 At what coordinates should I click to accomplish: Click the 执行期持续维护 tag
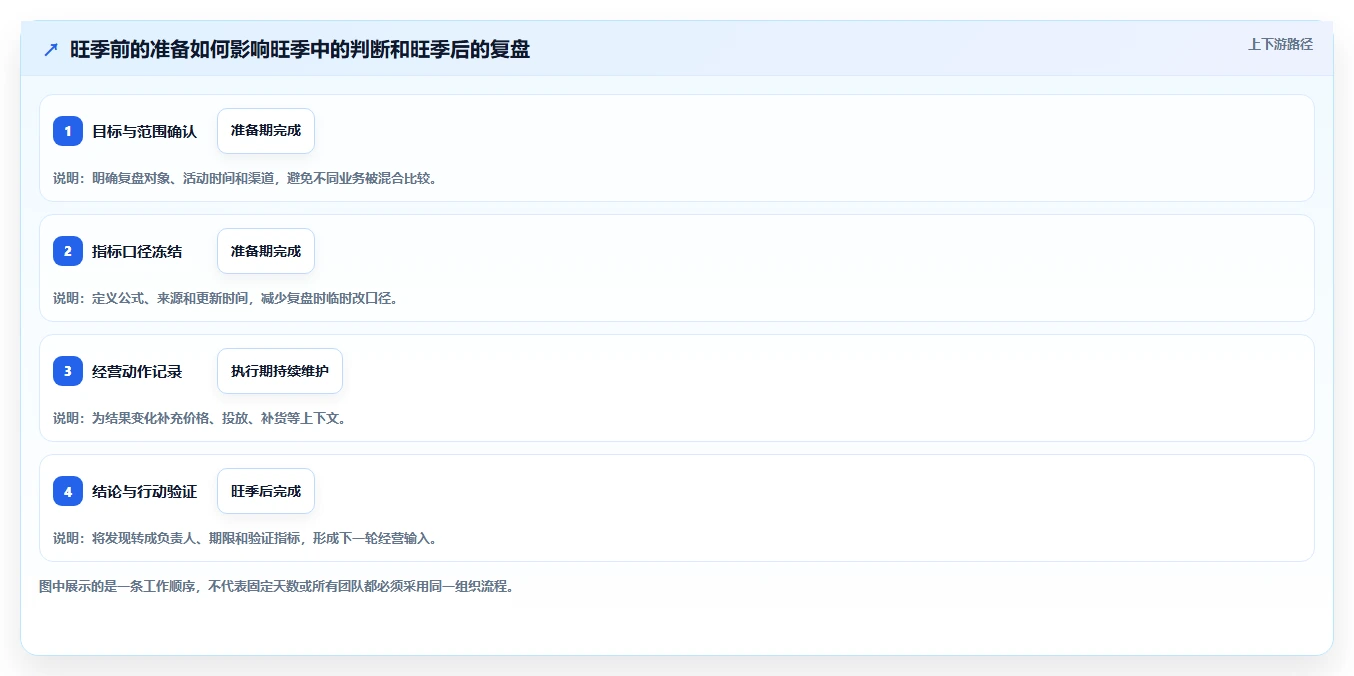pyautogui.click(x=280, y=371)
